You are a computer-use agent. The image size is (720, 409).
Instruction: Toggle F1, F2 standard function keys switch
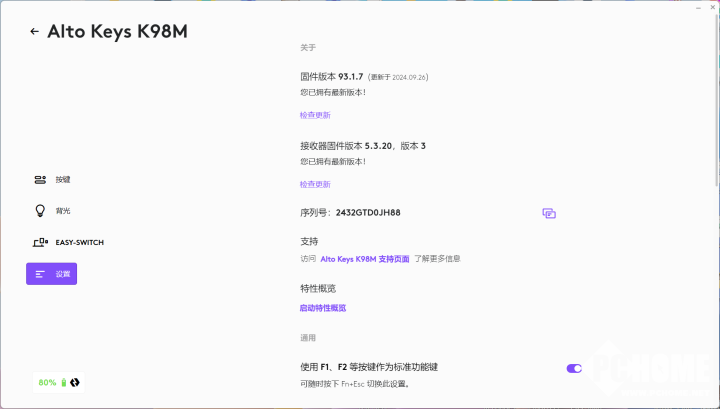coord(574,368)
